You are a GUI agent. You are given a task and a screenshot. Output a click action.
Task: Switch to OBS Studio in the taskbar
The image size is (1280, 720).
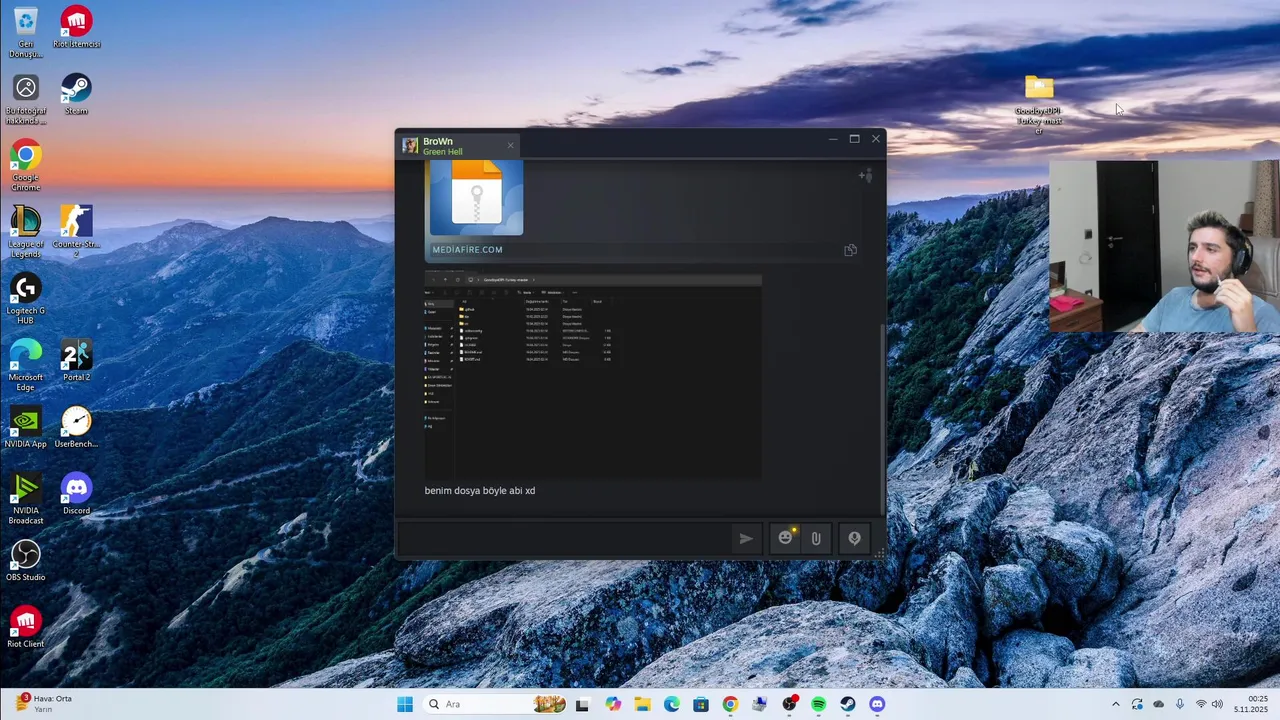pos(789,704)
